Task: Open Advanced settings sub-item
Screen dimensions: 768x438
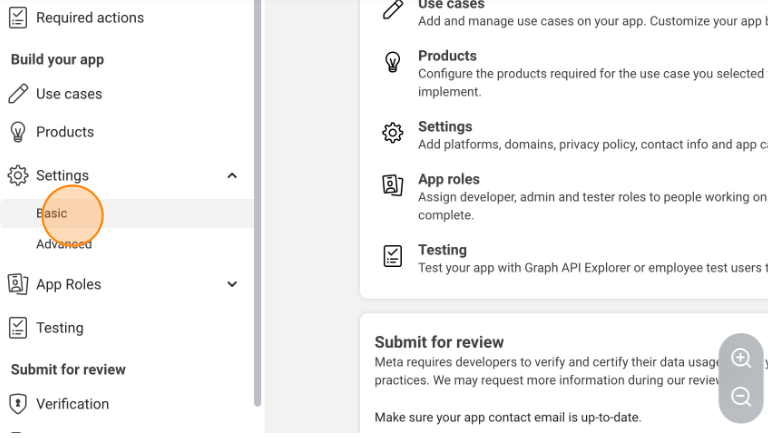Action: [x=64, y=244]
